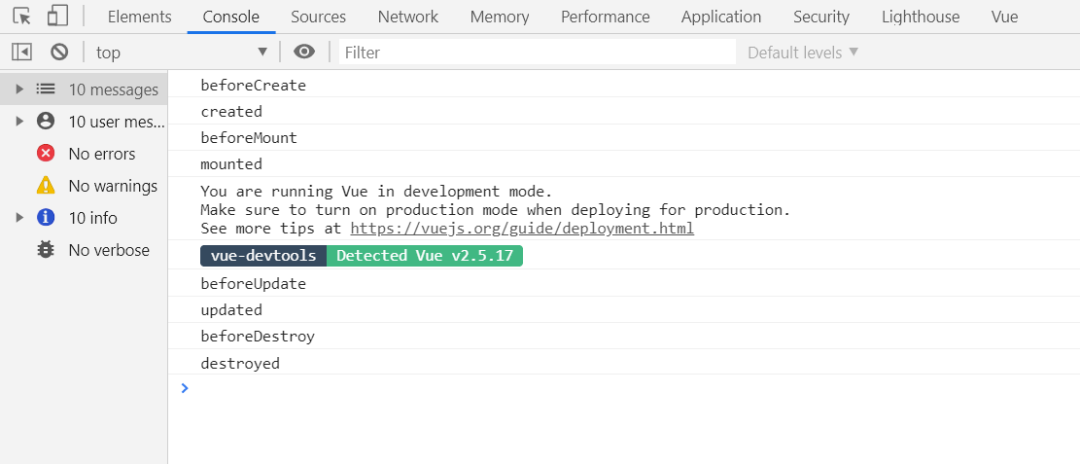The height and width of the screenshot is (464, 1080).
Task: Open the Network tab
Action: coord(408,17)
